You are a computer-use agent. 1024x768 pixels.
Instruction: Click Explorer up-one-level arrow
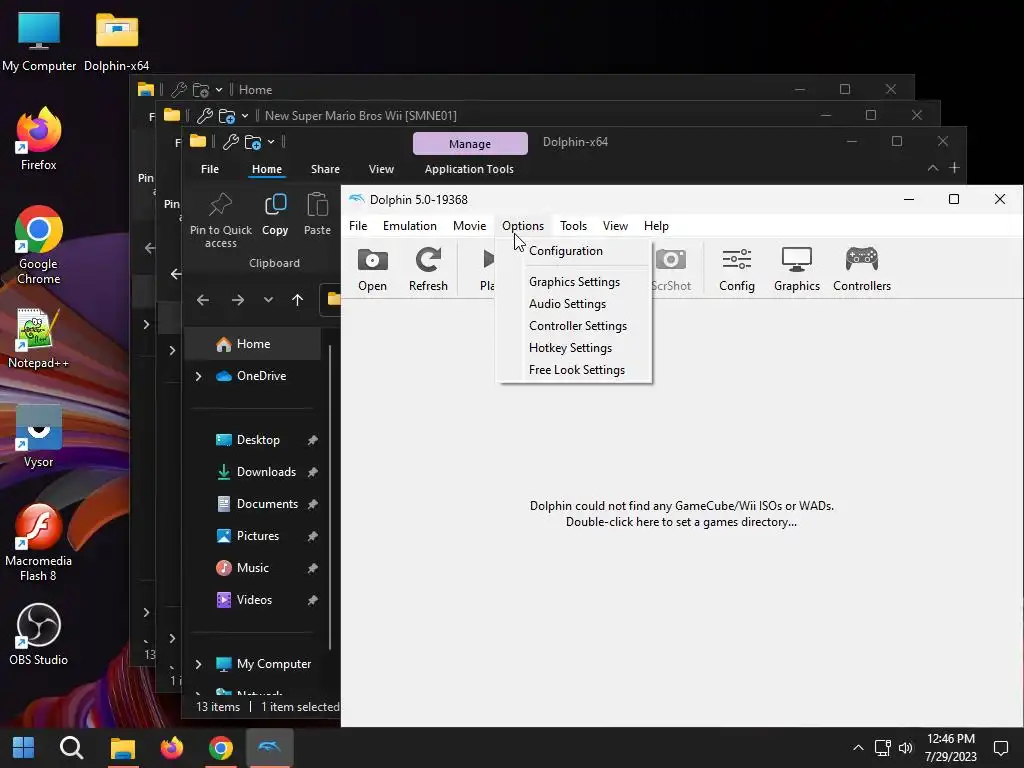tap(298, 300)
